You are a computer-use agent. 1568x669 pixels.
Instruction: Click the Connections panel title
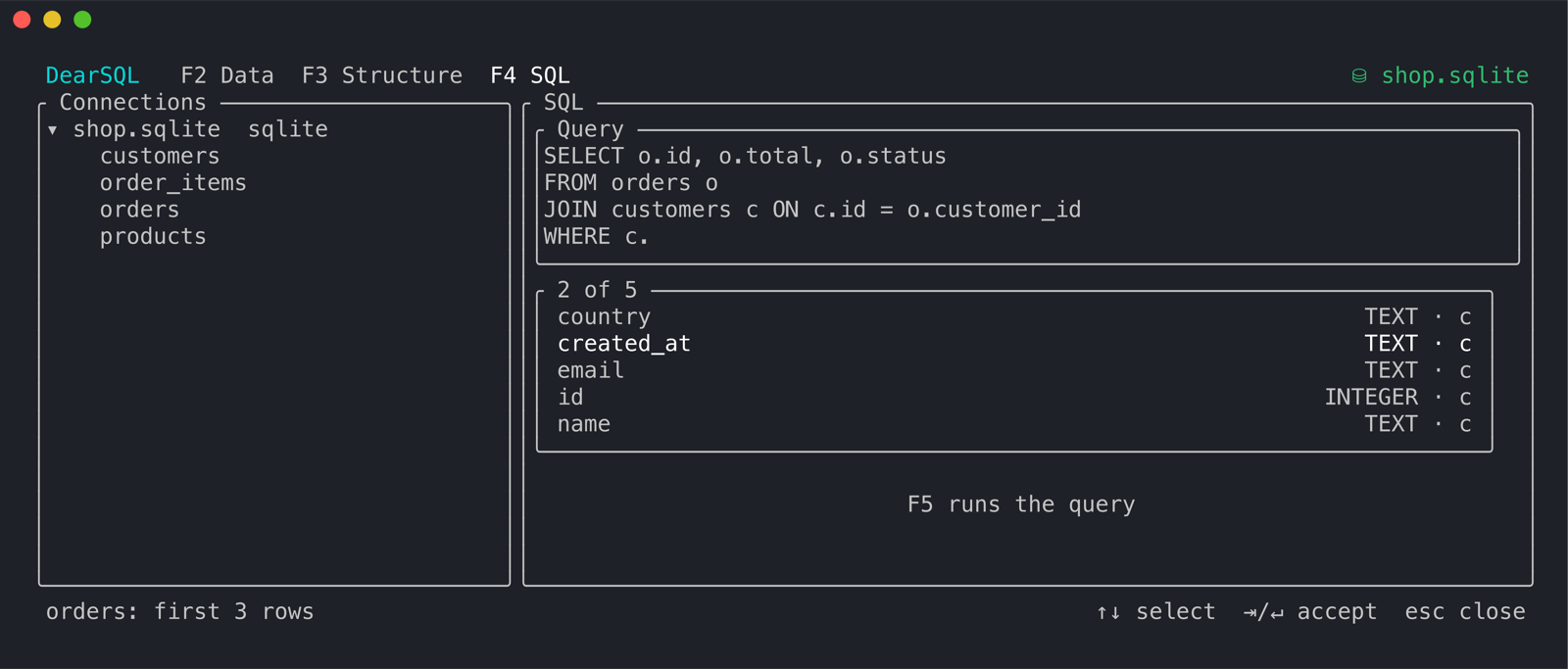(133, 102)
